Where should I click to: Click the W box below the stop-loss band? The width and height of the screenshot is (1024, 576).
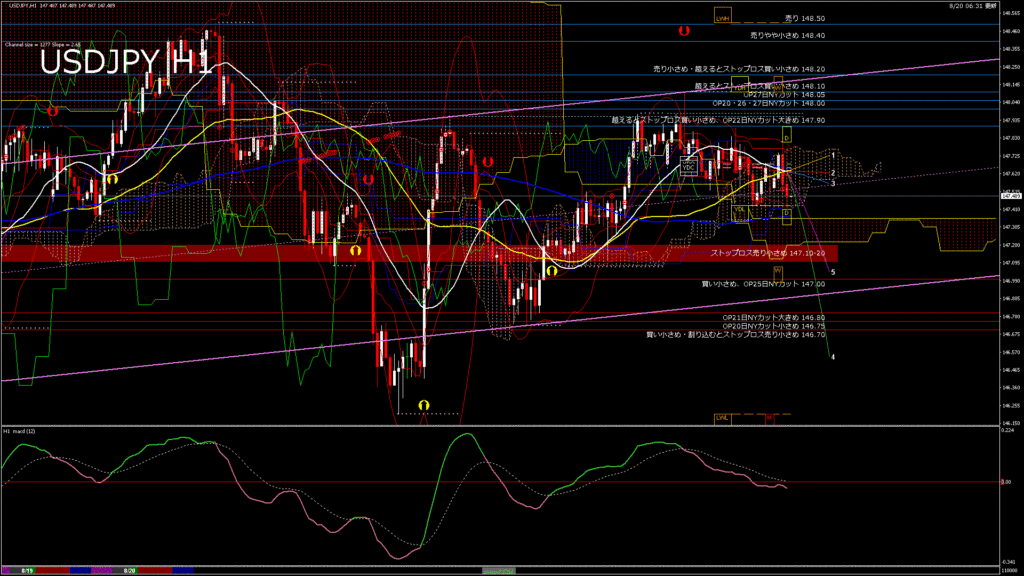coord(777,271)
